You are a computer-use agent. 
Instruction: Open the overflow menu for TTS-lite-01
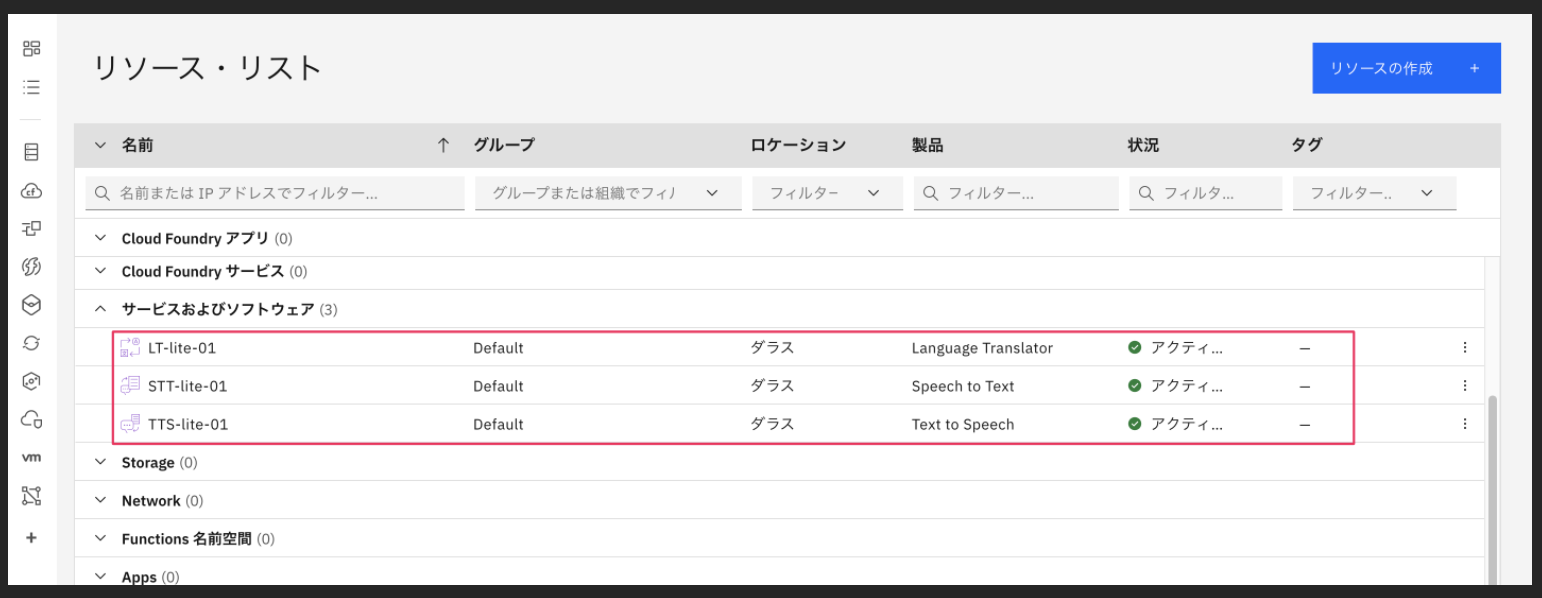(1465, 424)
